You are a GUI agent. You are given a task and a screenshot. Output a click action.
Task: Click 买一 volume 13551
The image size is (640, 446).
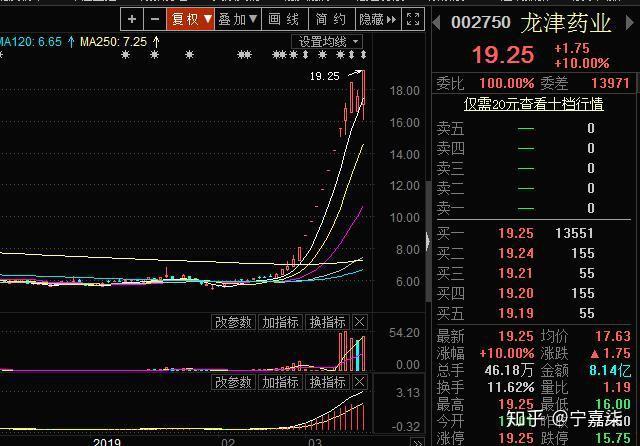(x=574, y=233)
